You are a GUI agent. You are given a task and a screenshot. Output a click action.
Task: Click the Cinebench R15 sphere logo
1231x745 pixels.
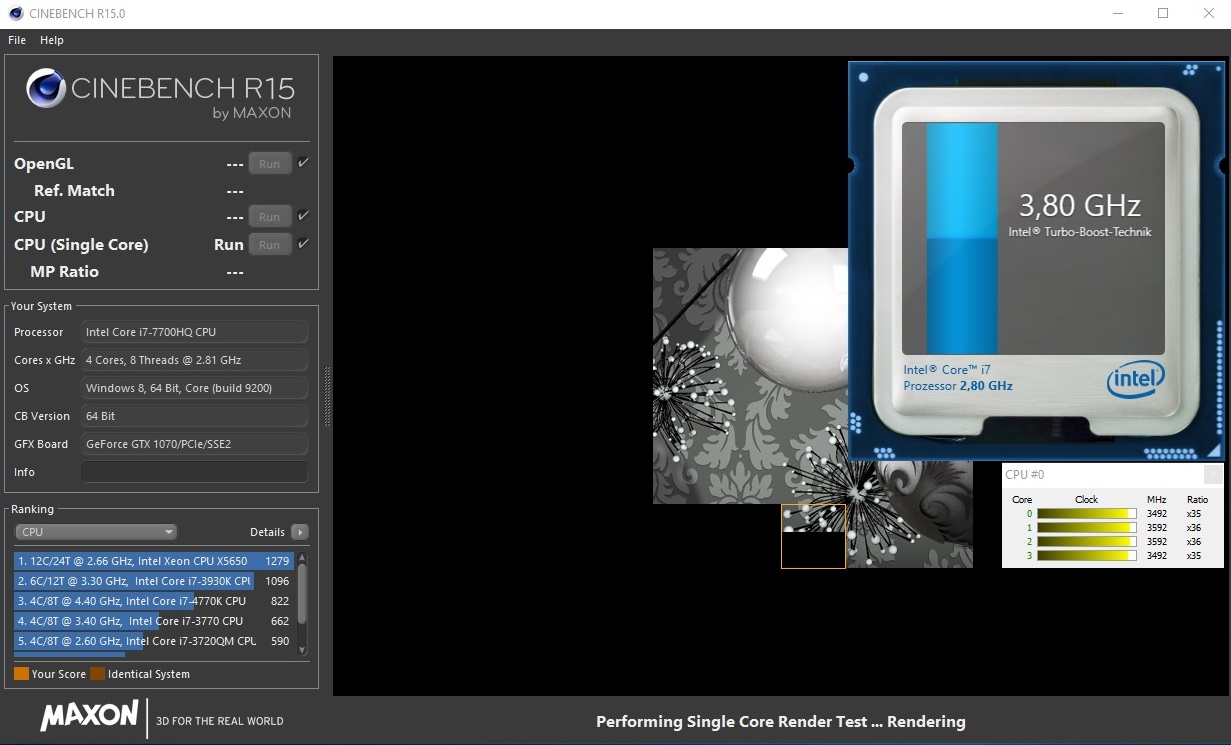click(x=47, y=89)
